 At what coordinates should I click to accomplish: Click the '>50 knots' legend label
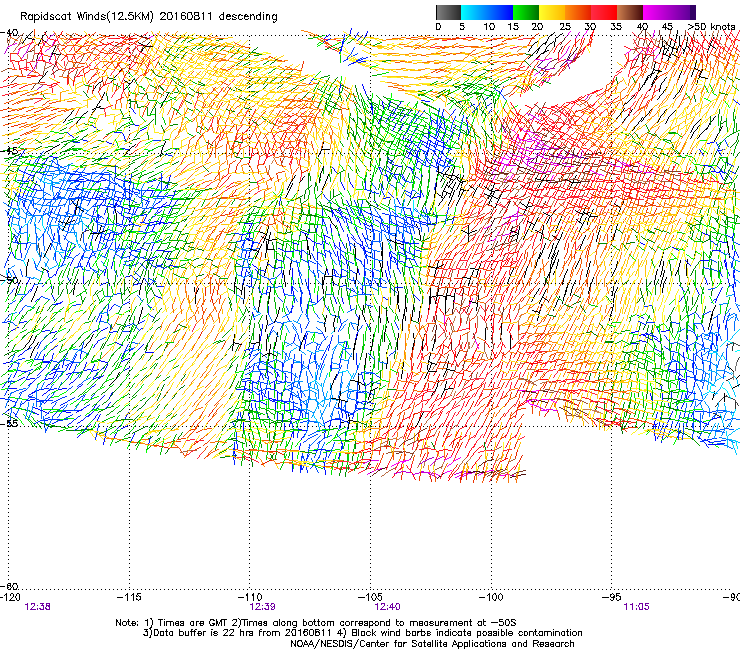(711, 27)
